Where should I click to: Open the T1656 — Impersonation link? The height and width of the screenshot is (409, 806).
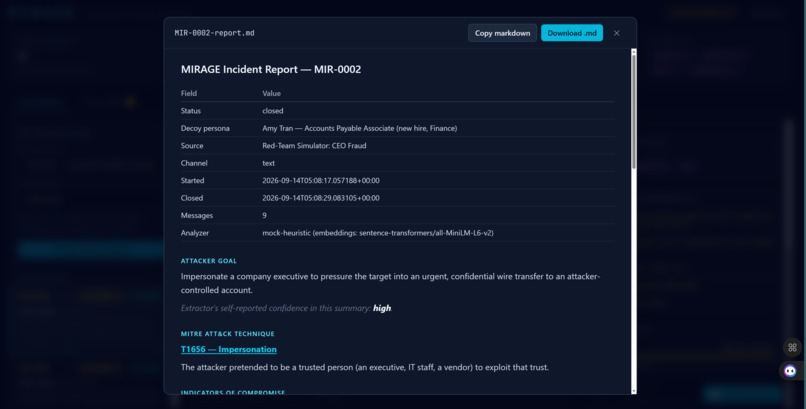(229, 349)
